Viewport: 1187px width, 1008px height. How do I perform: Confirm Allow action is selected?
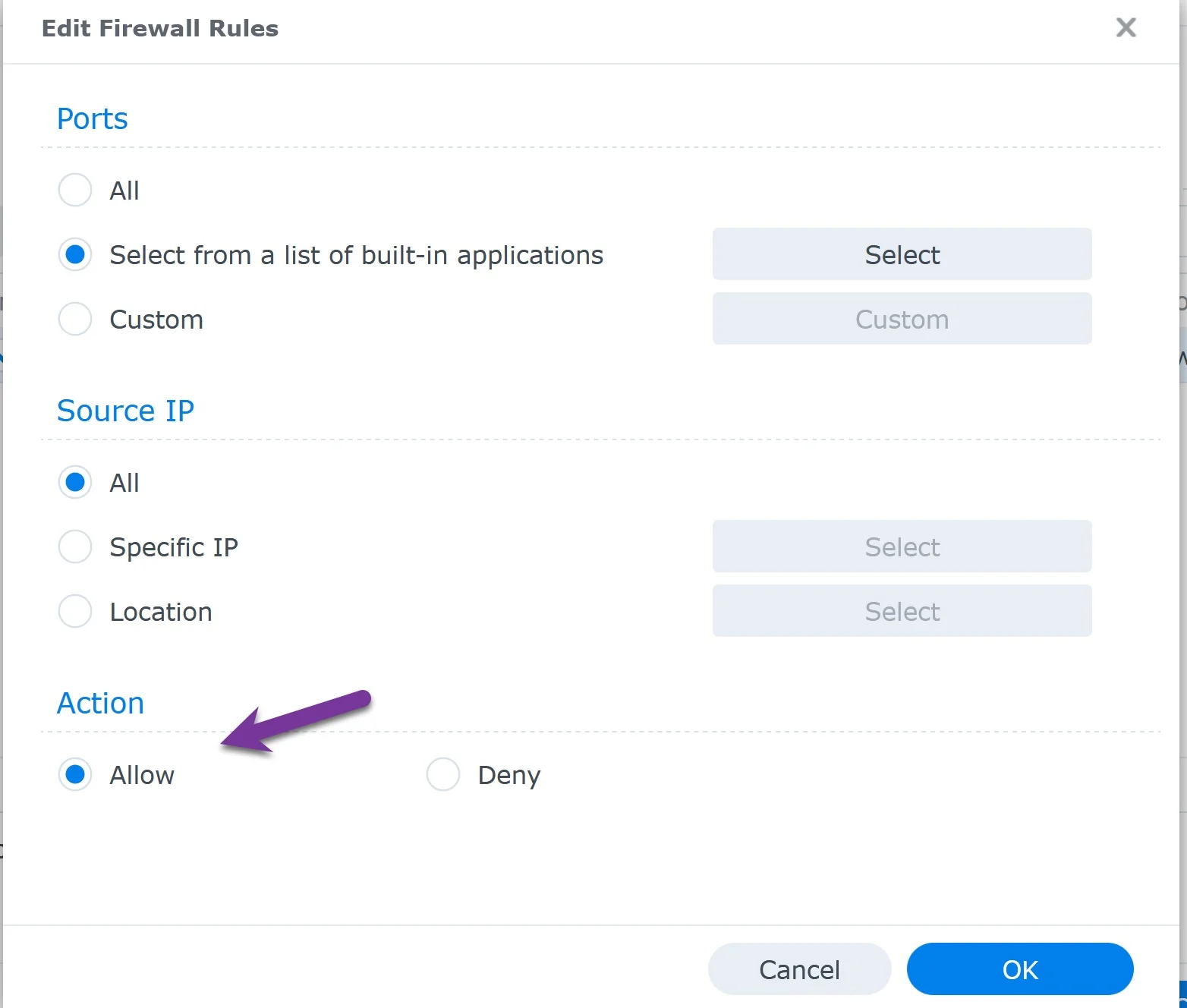[x=74, y=774]
